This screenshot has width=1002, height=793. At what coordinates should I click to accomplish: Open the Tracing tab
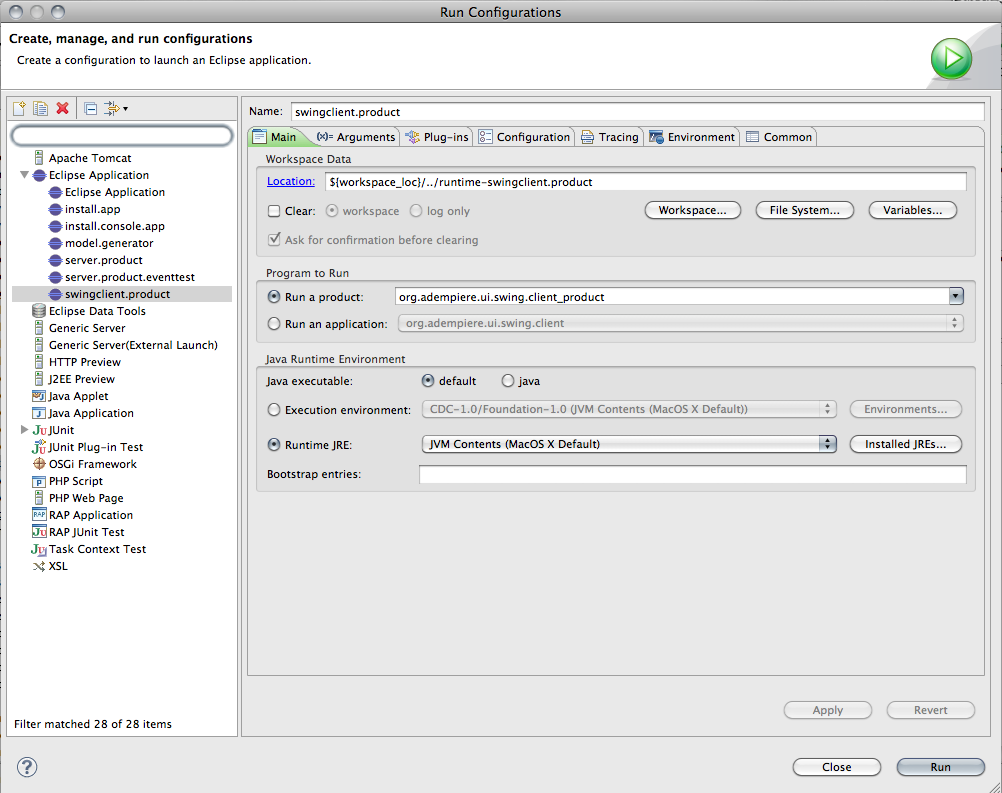pos(610,137)
